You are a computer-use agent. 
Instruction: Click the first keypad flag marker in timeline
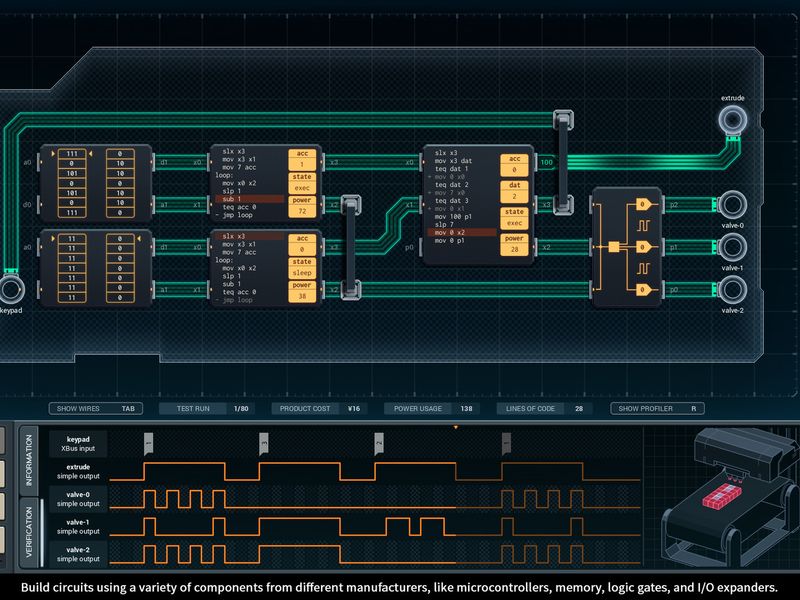click(x=148, y=443)
